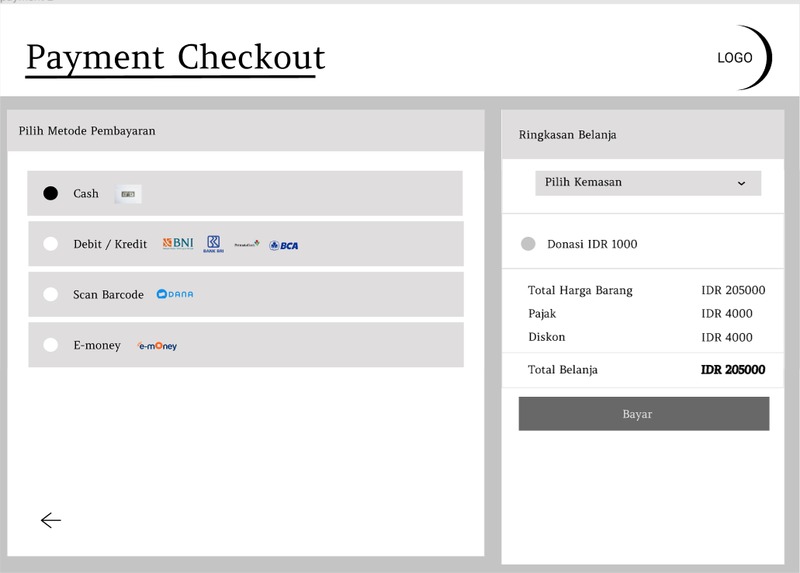Click the Pajak IDR 4000 value
The height and width of the screenshot is (573, 800).
(x=727, y=314)
